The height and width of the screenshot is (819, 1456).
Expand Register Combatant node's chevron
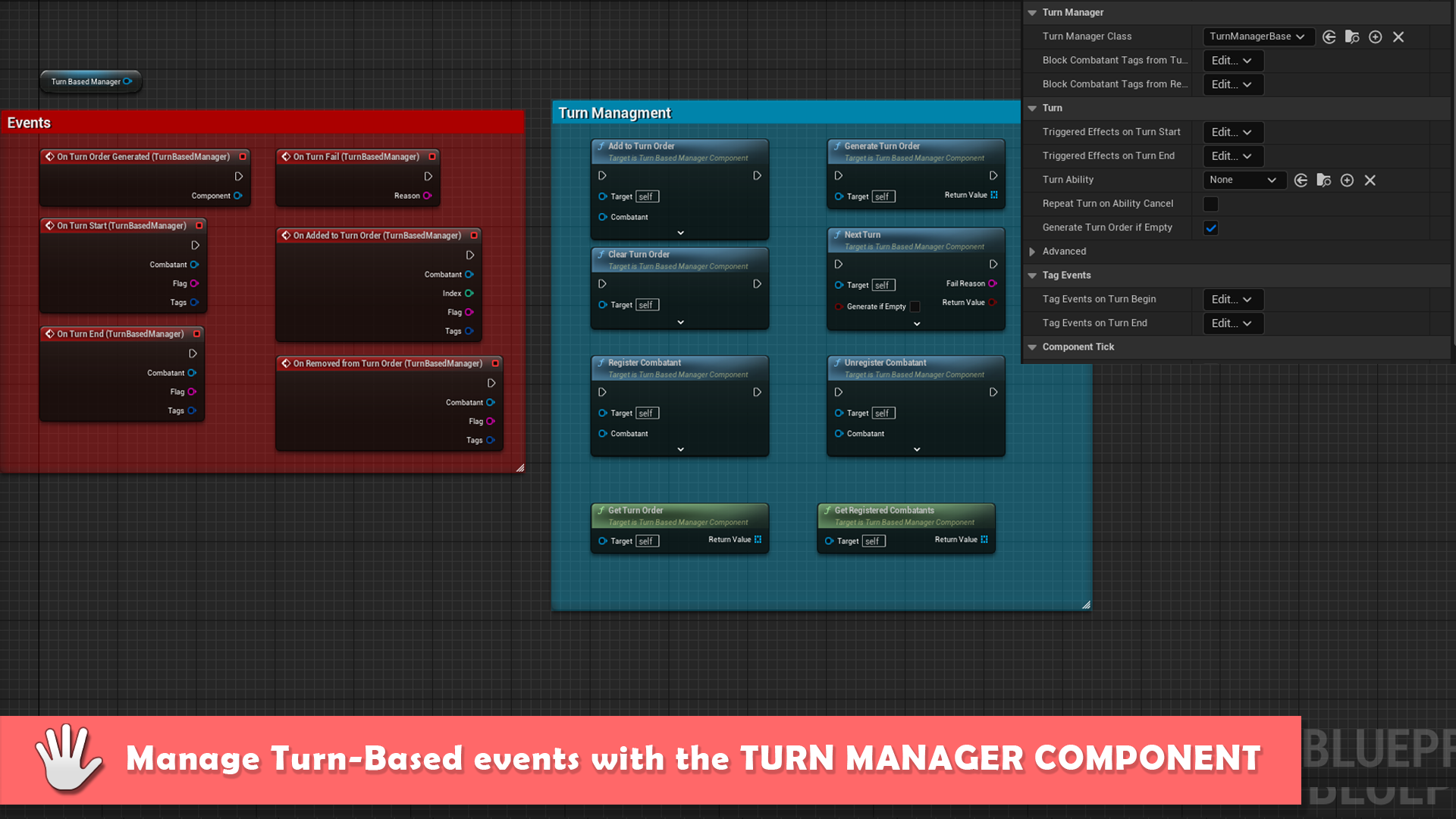680,450
